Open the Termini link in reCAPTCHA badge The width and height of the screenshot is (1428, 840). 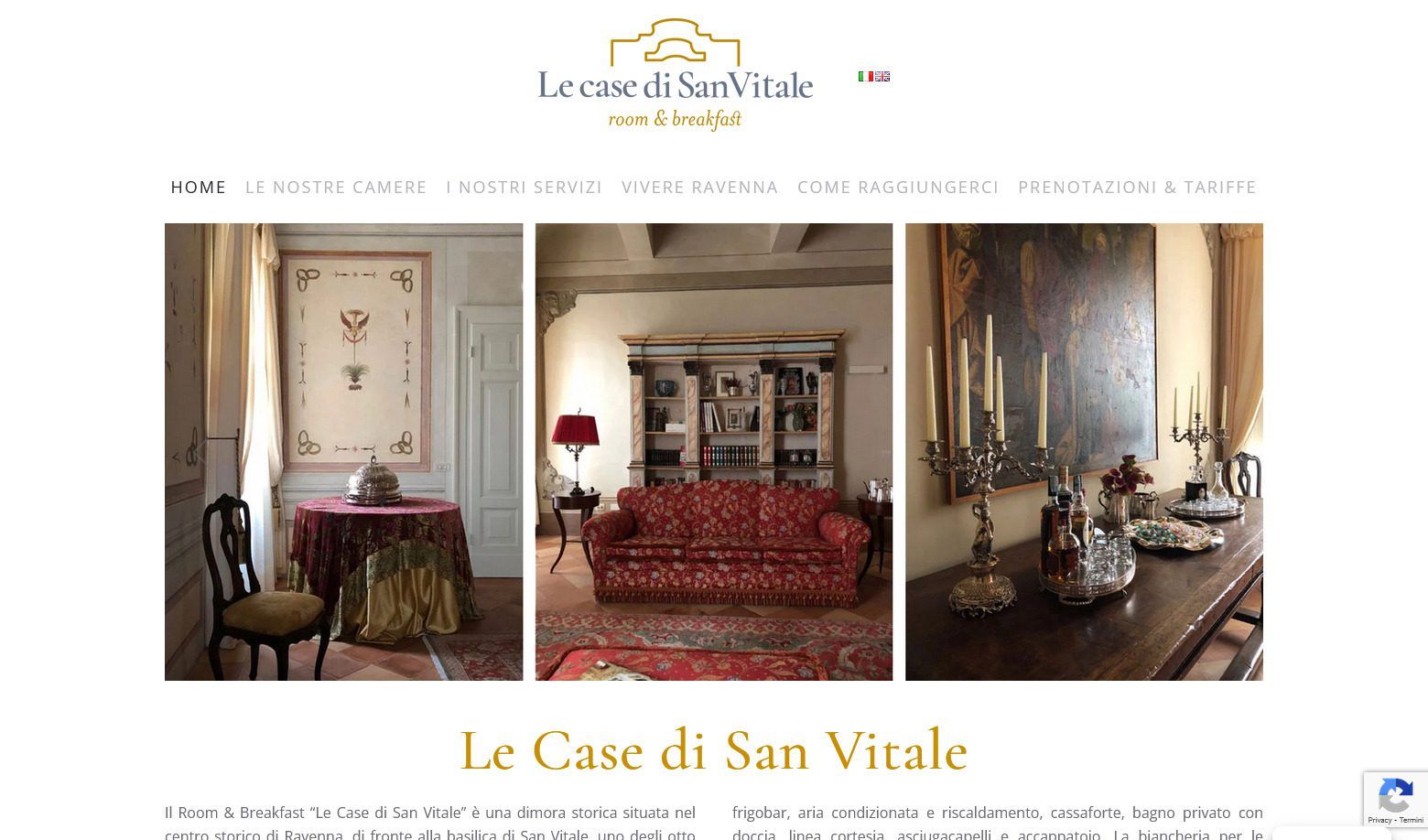tap(1412, 820)
